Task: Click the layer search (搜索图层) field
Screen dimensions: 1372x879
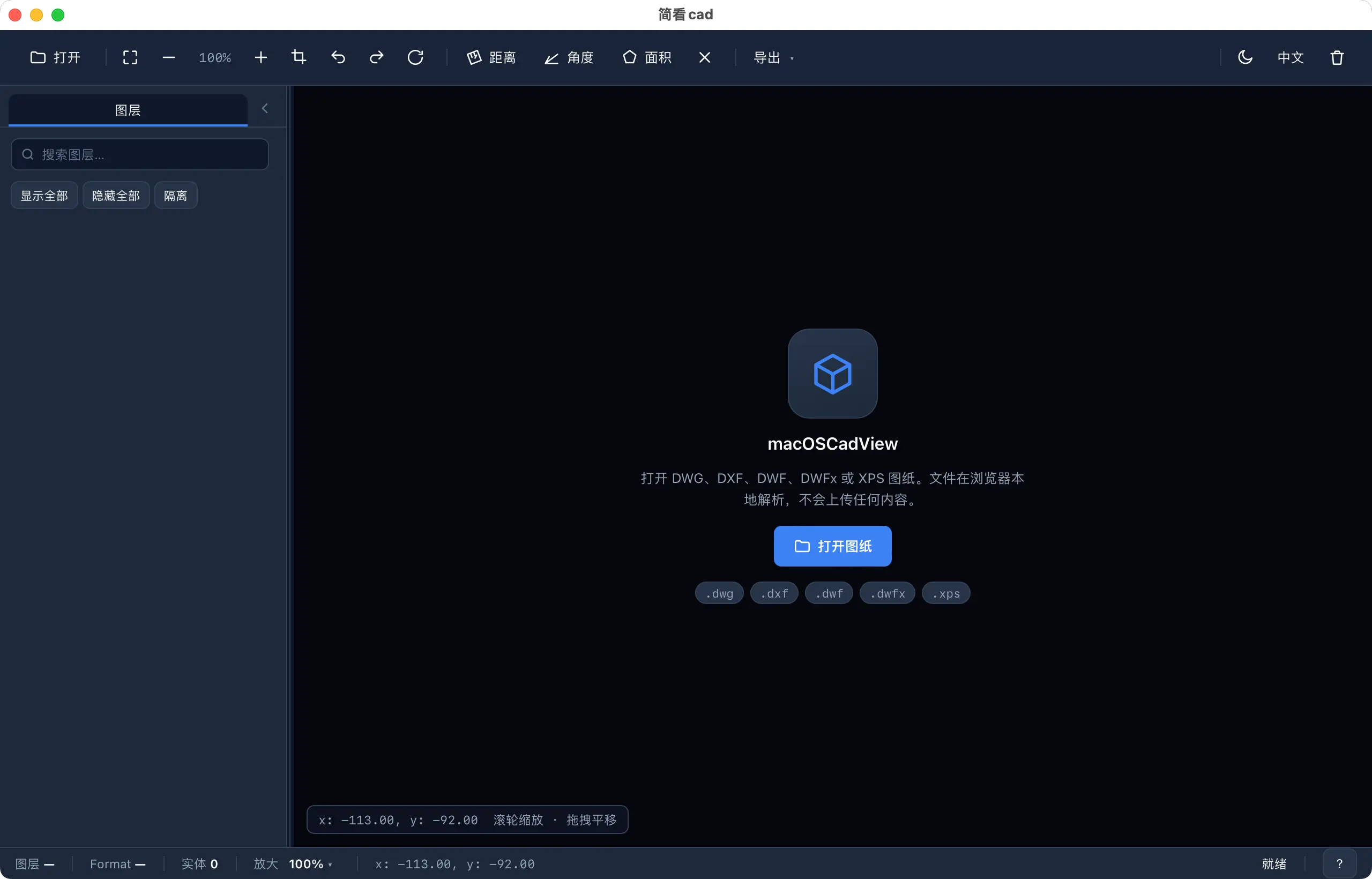Action: pos(140,155)
